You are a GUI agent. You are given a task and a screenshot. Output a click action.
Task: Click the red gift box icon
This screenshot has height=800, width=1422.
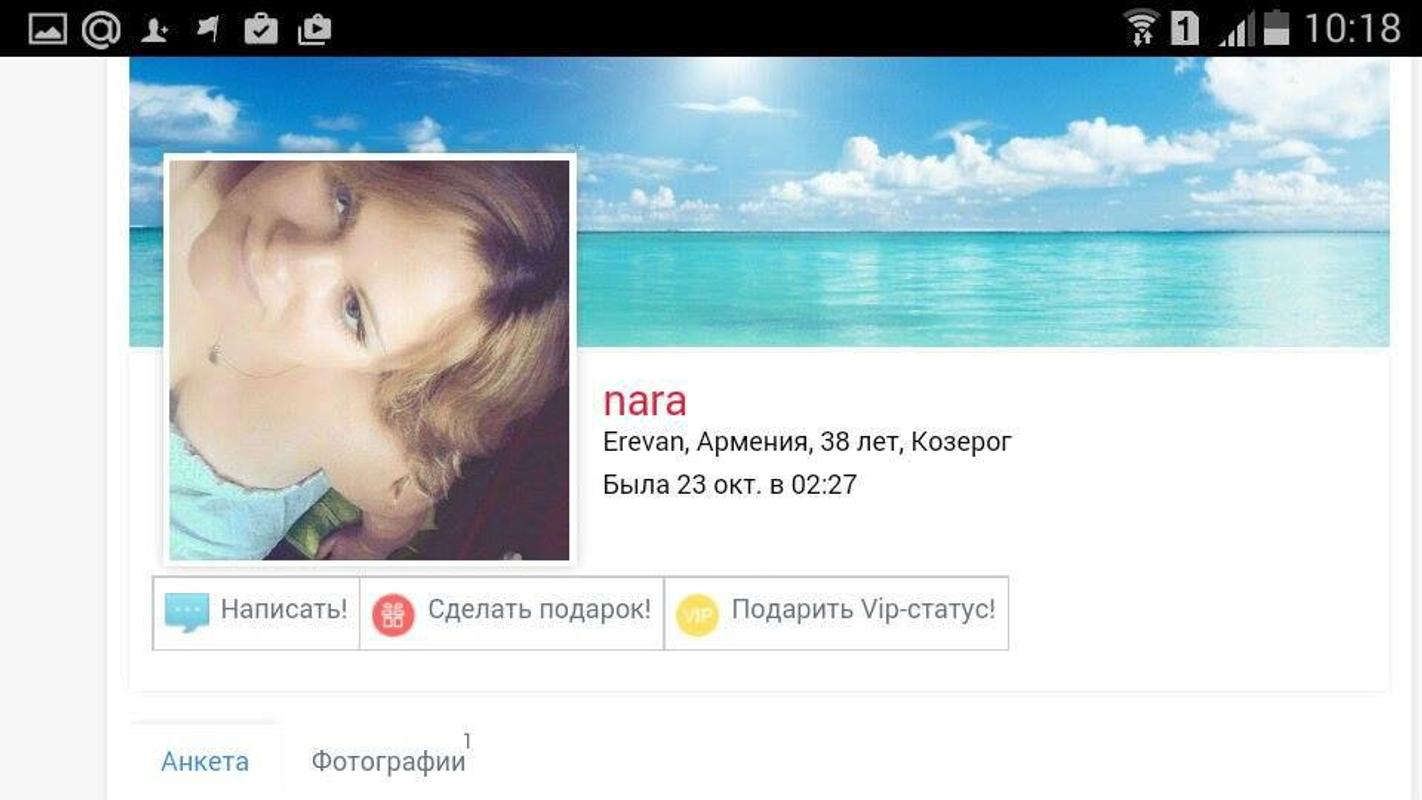(393, 615)
